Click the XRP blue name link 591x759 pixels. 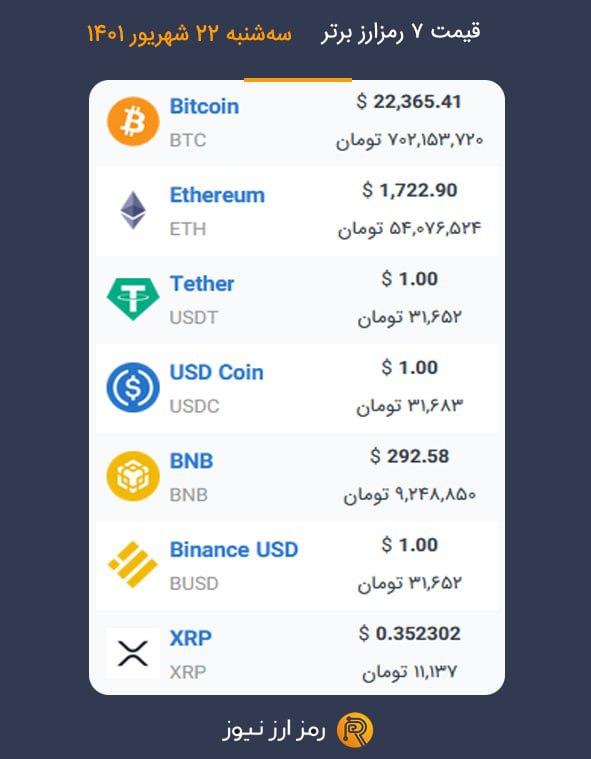(190, 638)
